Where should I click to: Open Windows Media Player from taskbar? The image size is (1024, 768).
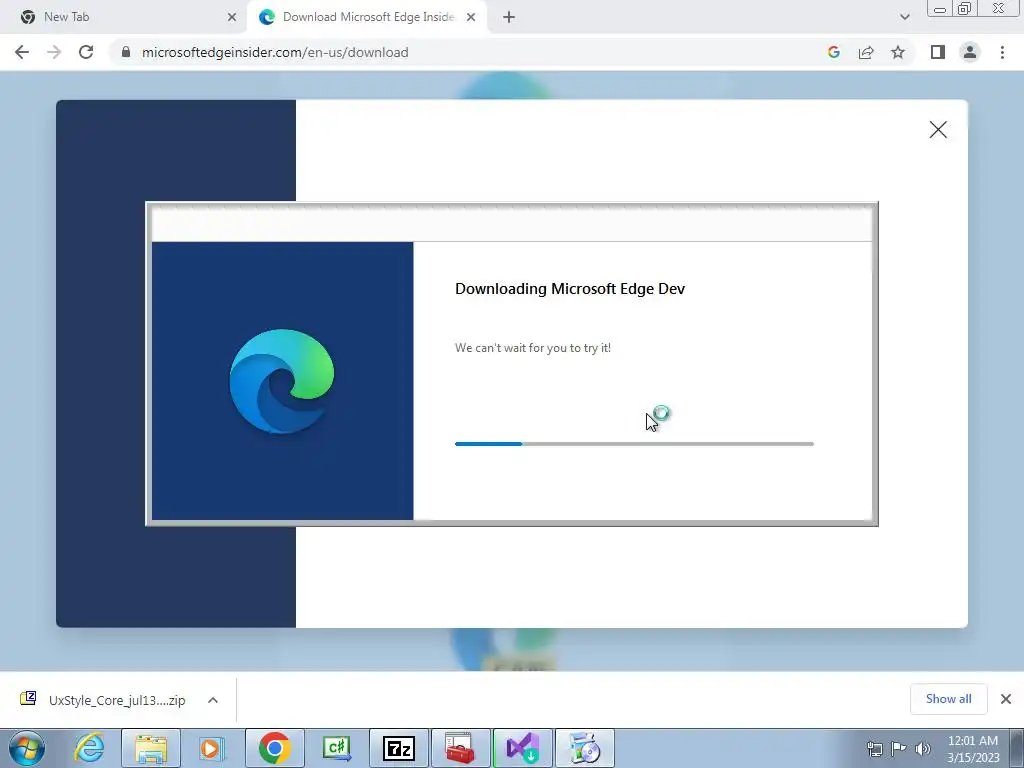click(x=211, y=748)
